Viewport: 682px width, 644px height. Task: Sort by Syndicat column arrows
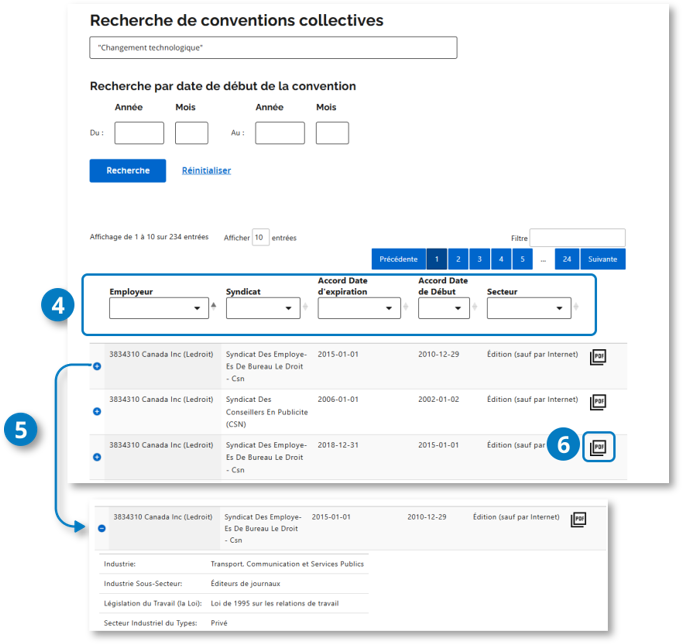point(305,307)
